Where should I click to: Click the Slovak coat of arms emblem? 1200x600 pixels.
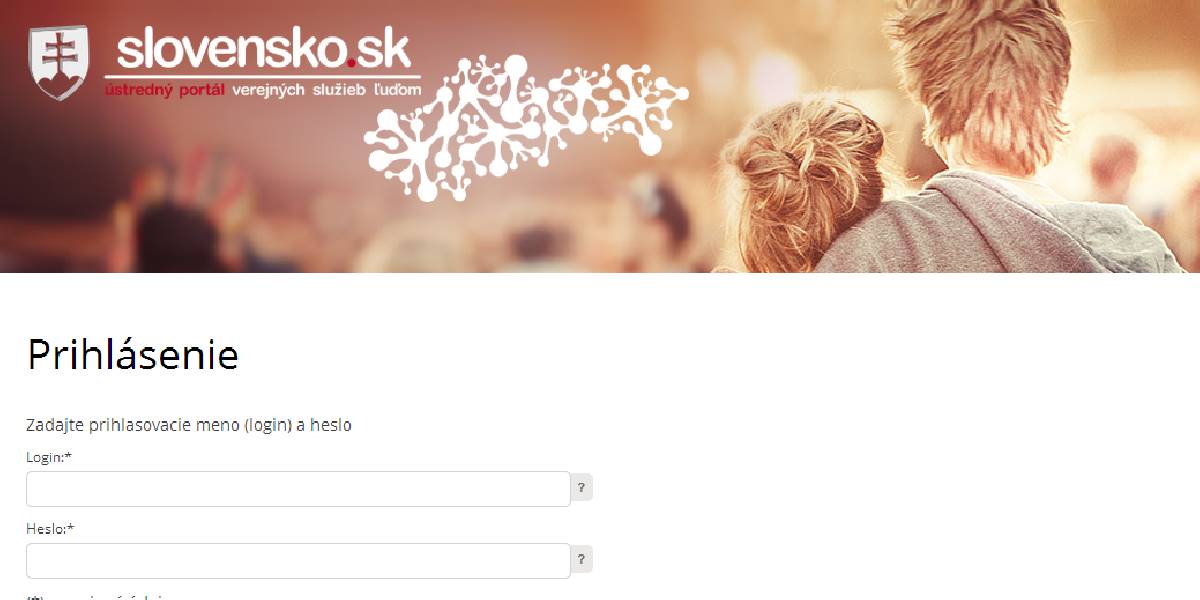click(59, 62)
